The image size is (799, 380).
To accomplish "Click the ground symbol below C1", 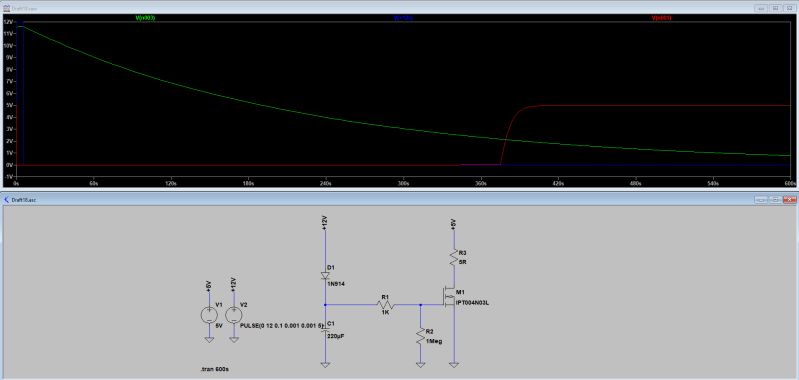I will [x=326, y=364].
